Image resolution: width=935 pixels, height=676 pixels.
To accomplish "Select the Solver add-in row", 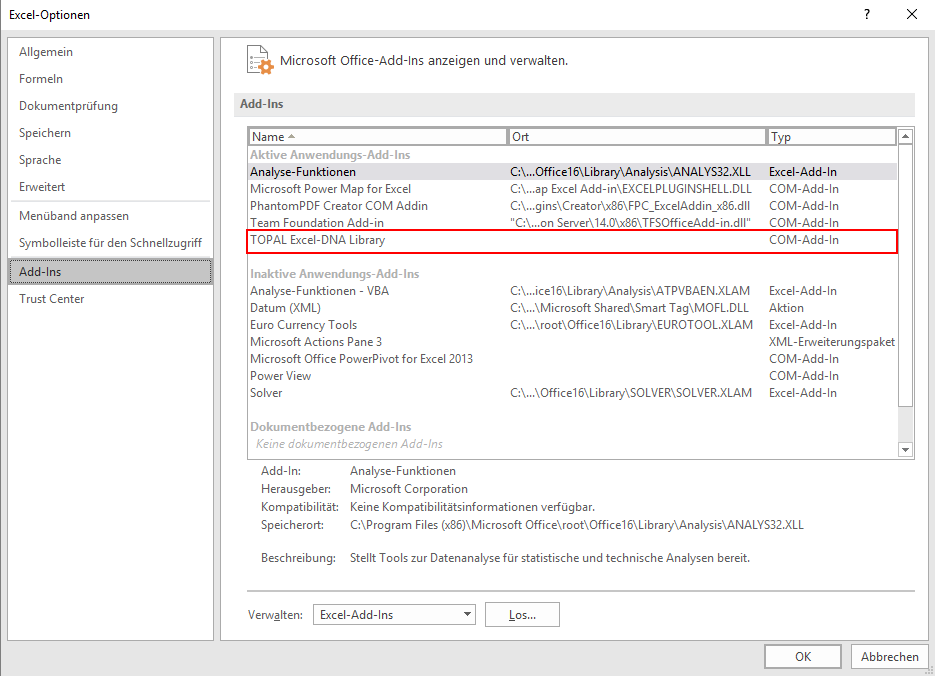I will 267,393.
